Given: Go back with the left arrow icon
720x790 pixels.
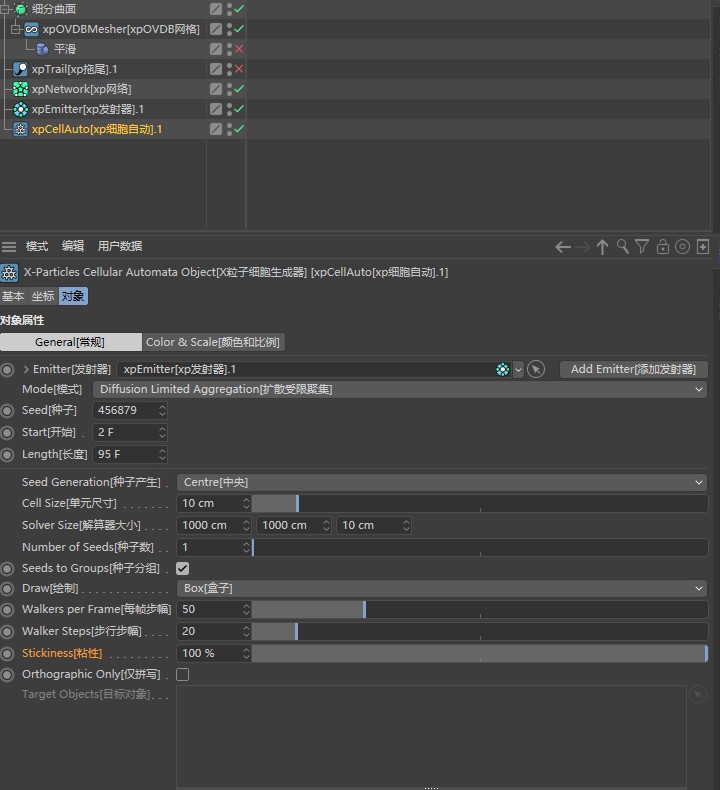Looking at the screenshot, I should pyautogui.click(x=563, y=247).
